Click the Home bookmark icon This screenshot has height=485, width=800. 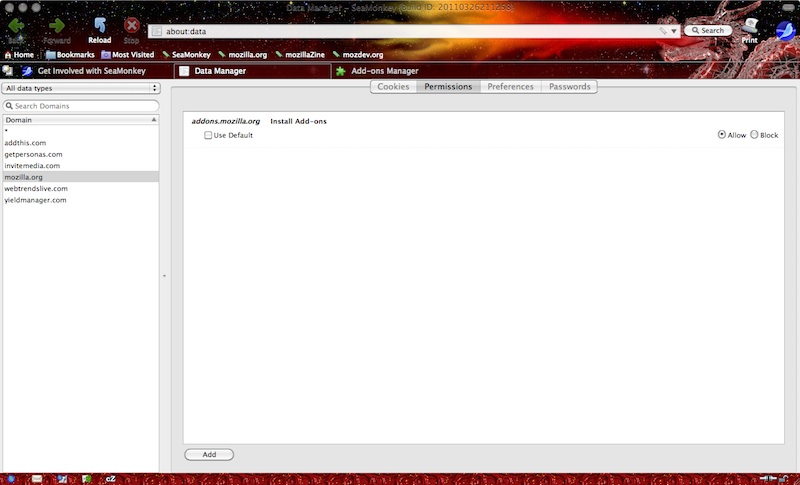9,55
